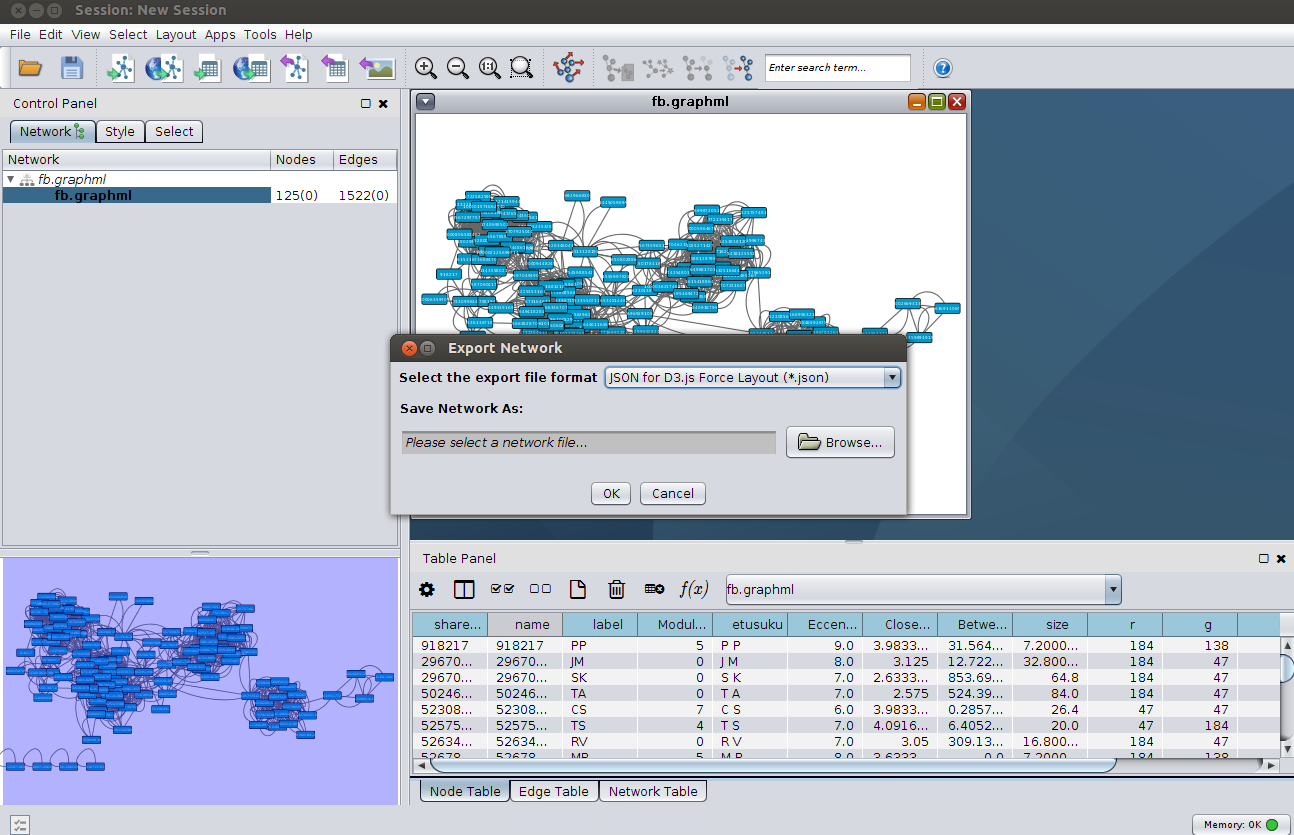This screenshot has height=835, width=1294.
Task: Click the search term input field
Action: [837, 68]
